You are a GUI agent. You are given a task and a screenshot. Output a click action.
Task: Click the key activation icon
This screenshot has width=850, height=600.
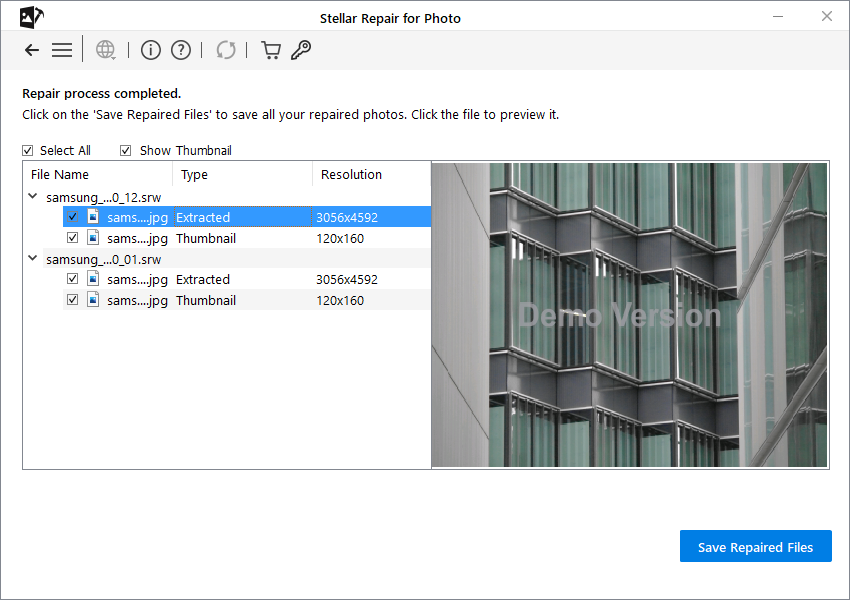click(301, 50)
